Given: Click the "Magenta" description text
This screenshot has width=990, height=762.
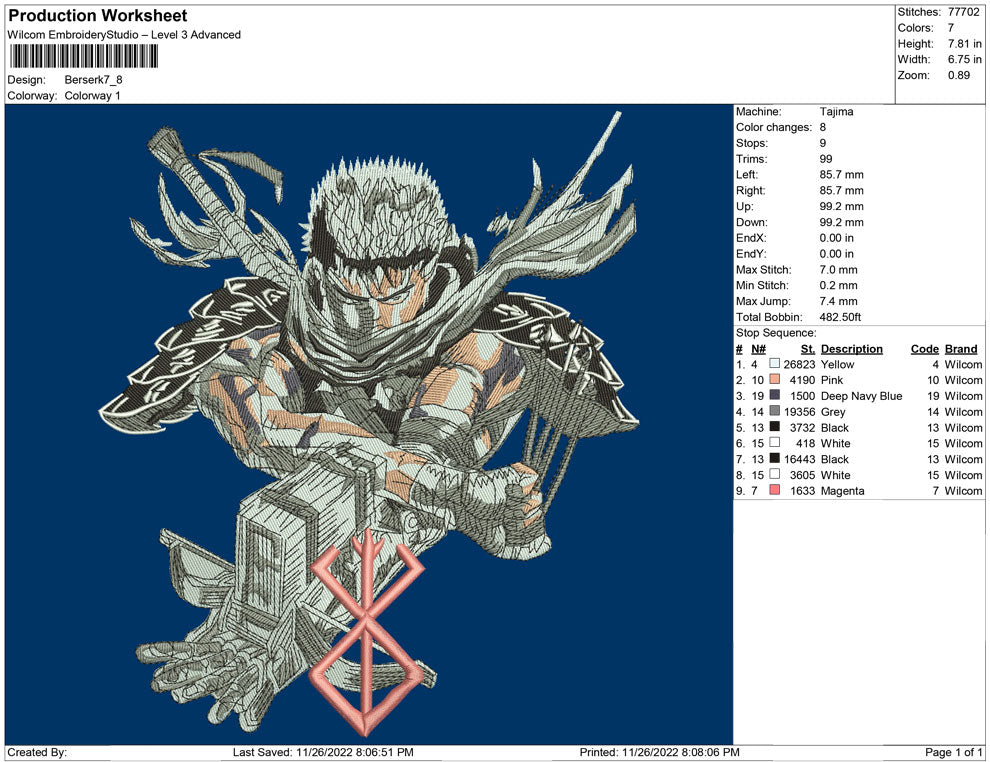Looking at the screenshot, I should (x=842, y=491).
